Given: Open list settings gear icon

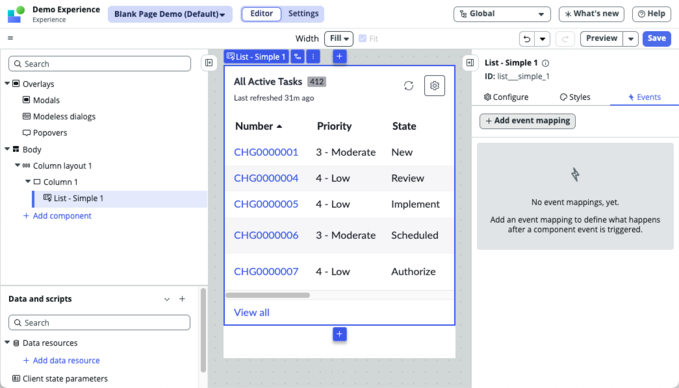Looking at the screenshot, I should pos(434,86).
